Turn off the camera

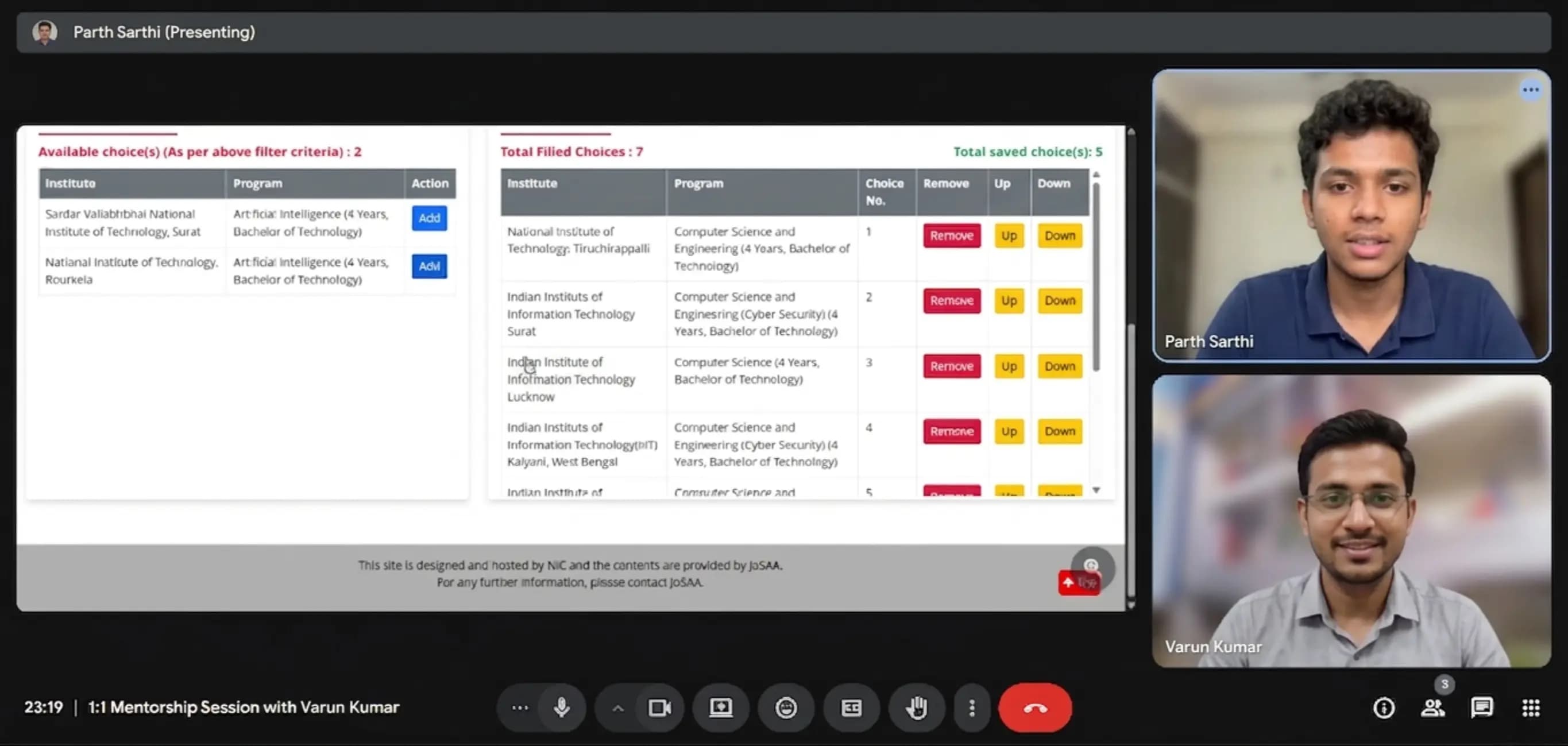pos(659,708)
